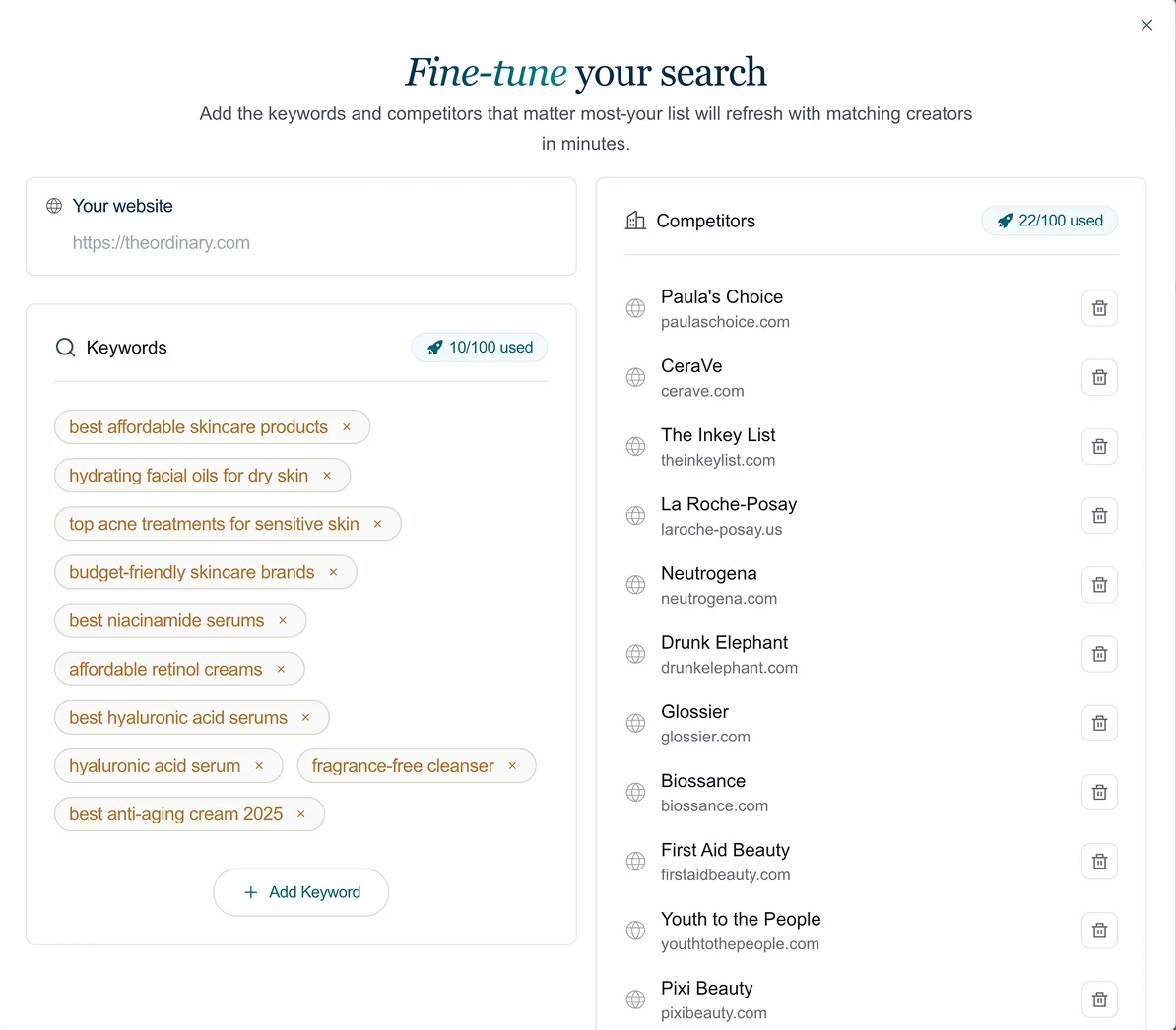Click pixibeauty.com domain text

(713, 1013)
